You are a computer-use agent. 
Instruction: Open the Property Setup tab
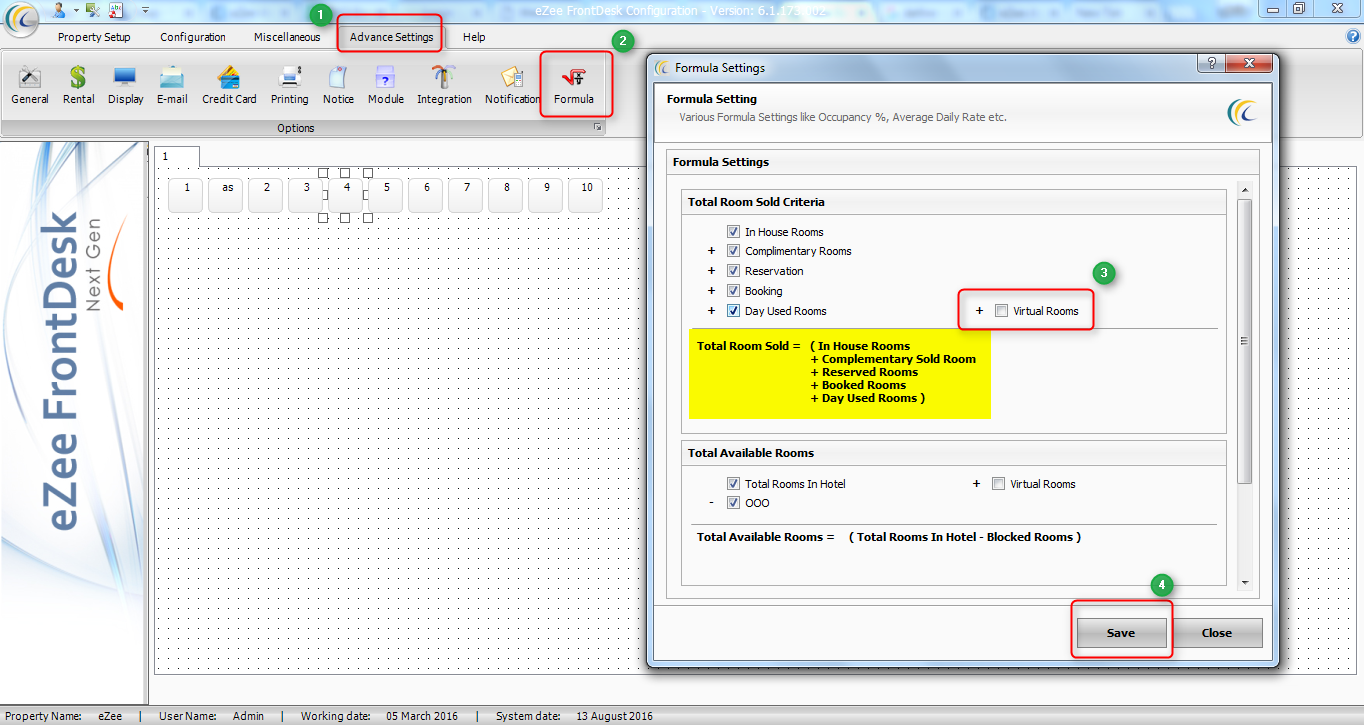point(94,37)
